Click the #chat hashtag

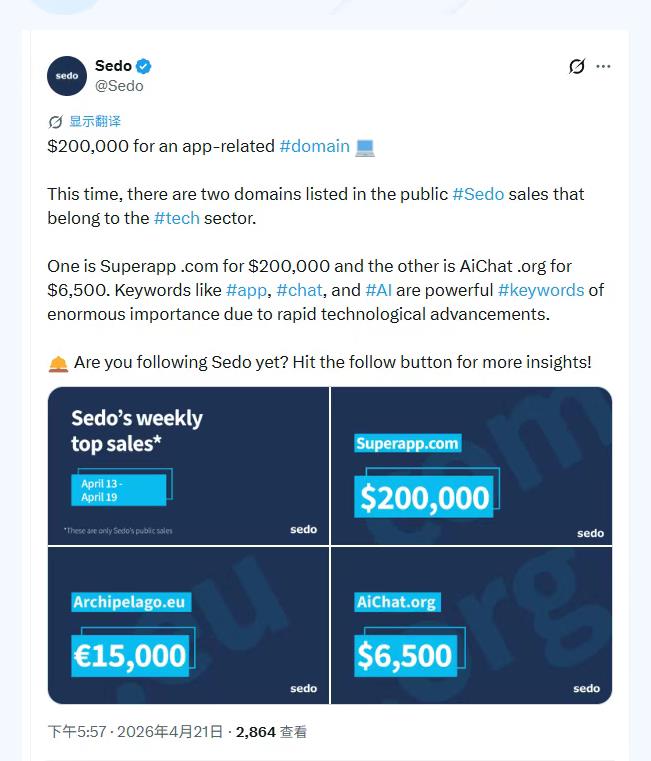tap(299, 290)
